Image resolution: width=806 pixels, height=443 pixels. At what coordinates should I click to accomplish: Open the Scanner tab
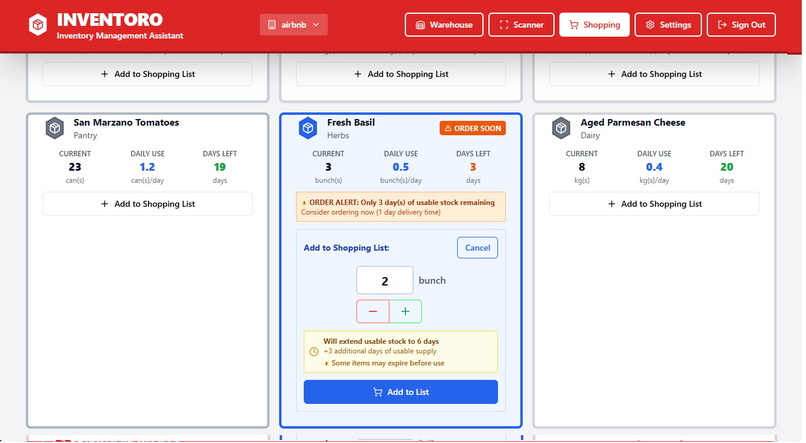[x=521, y=25]
